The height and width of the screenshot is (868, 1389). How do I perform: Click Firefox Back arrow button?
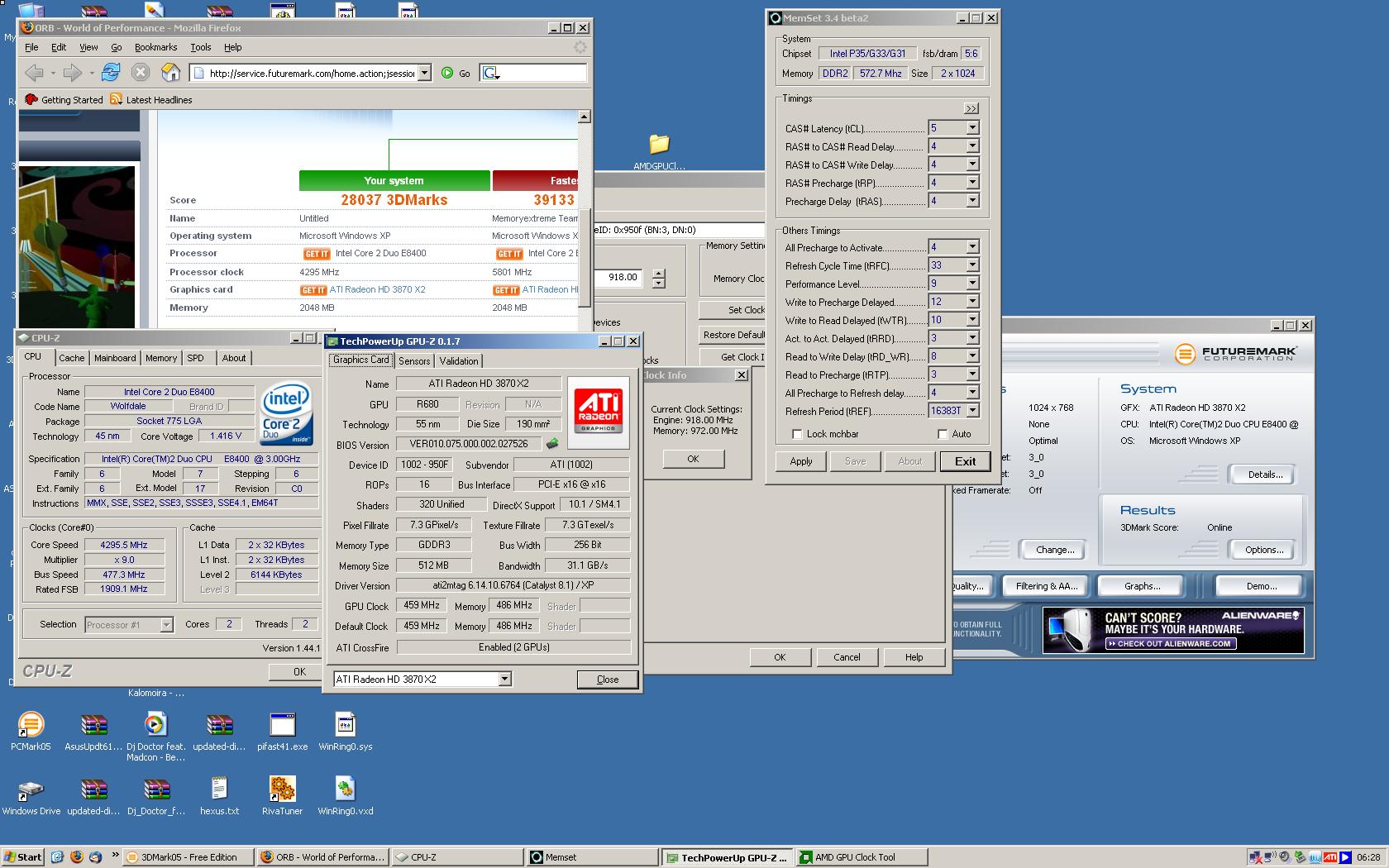[33, 73]
